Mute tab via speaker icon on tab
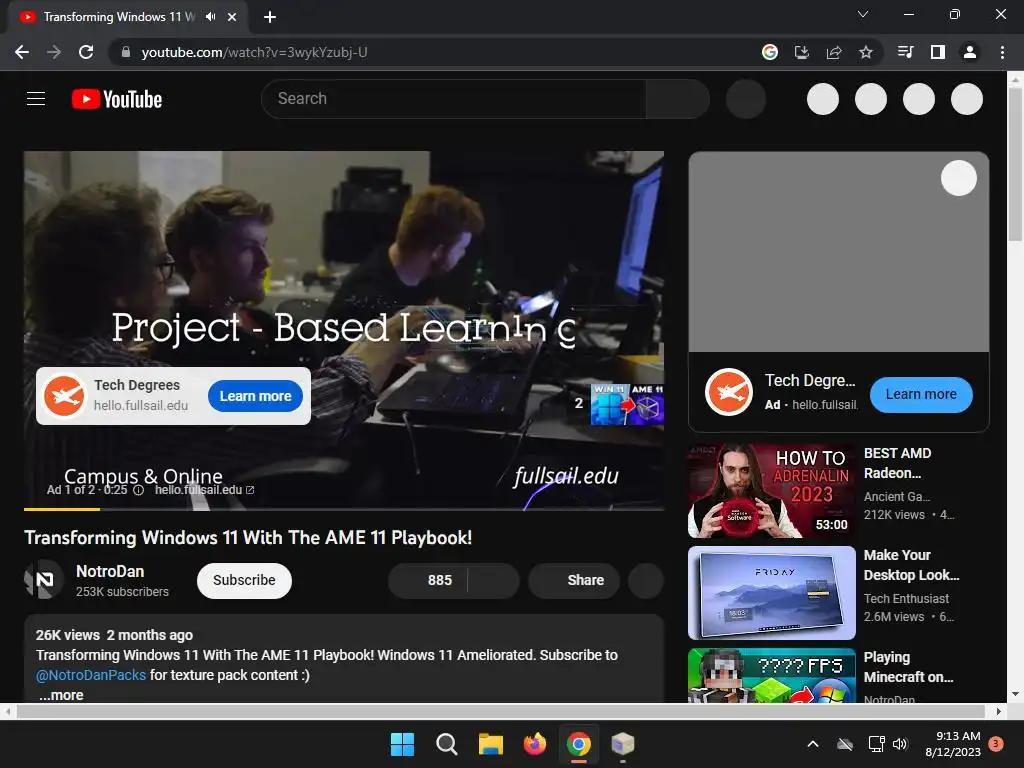1024x768 pixels. [x=210, y=17]
